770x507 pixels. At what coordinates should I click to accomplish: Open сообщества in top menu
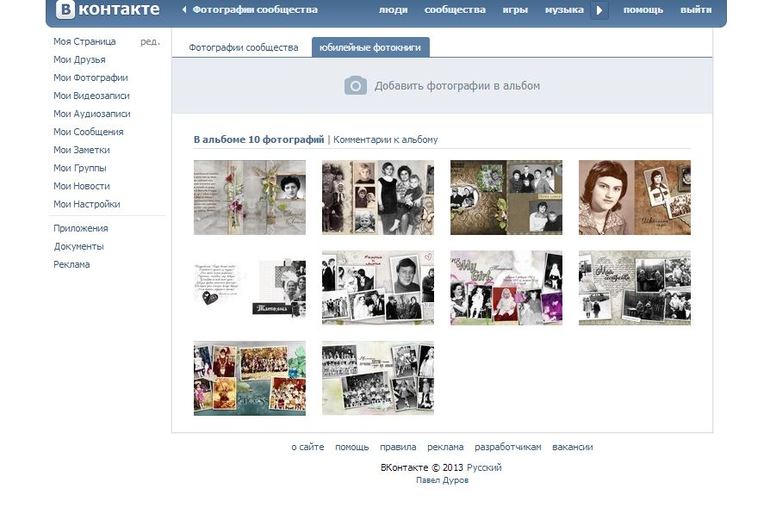pyautogui.click(x=455, y=10)
